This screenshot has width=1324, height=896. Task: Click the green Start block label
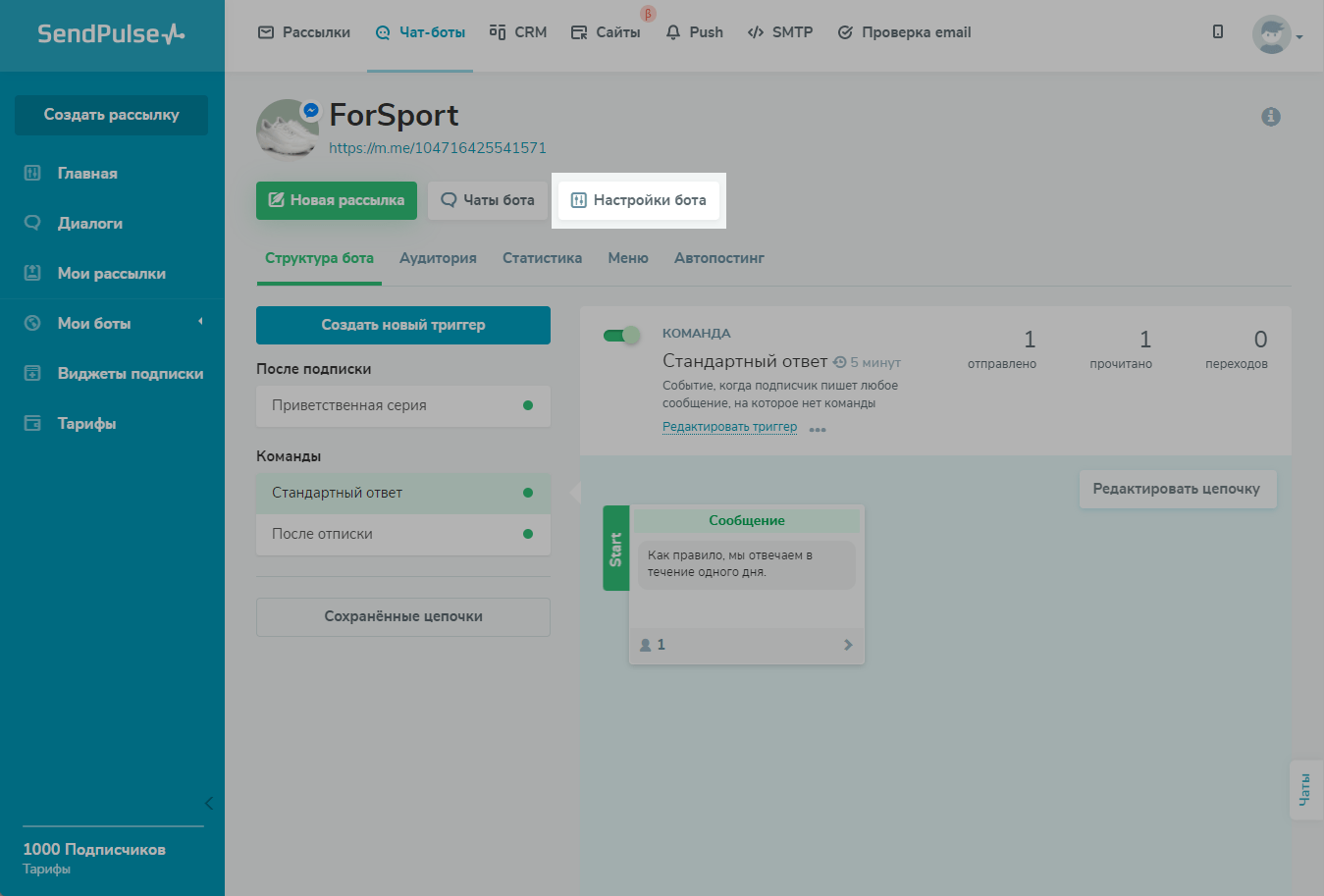[615, 549]
